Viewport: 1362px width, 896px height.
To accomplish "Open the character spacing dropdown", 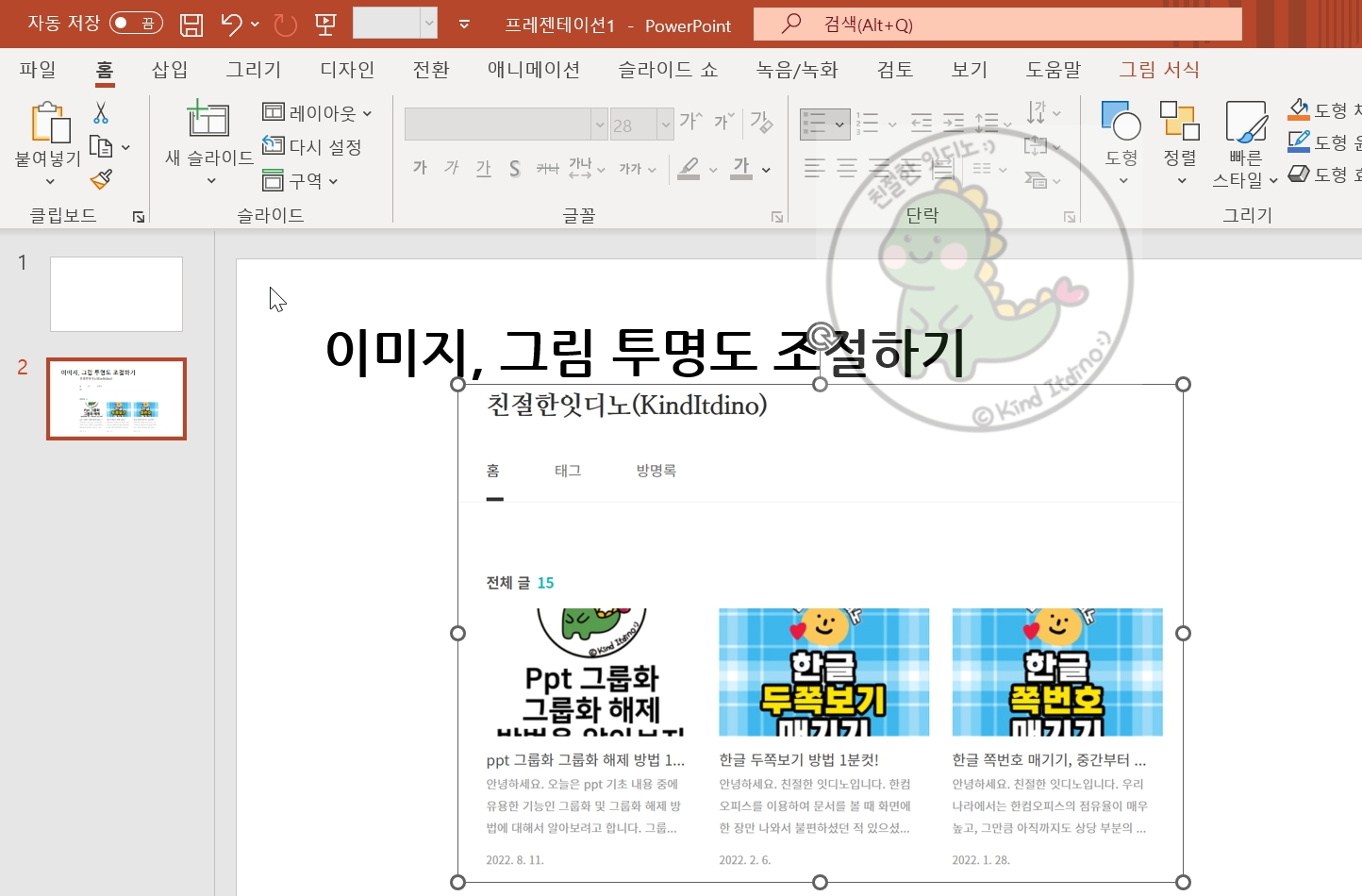I will pyautogui.click(x=587, y=168).
